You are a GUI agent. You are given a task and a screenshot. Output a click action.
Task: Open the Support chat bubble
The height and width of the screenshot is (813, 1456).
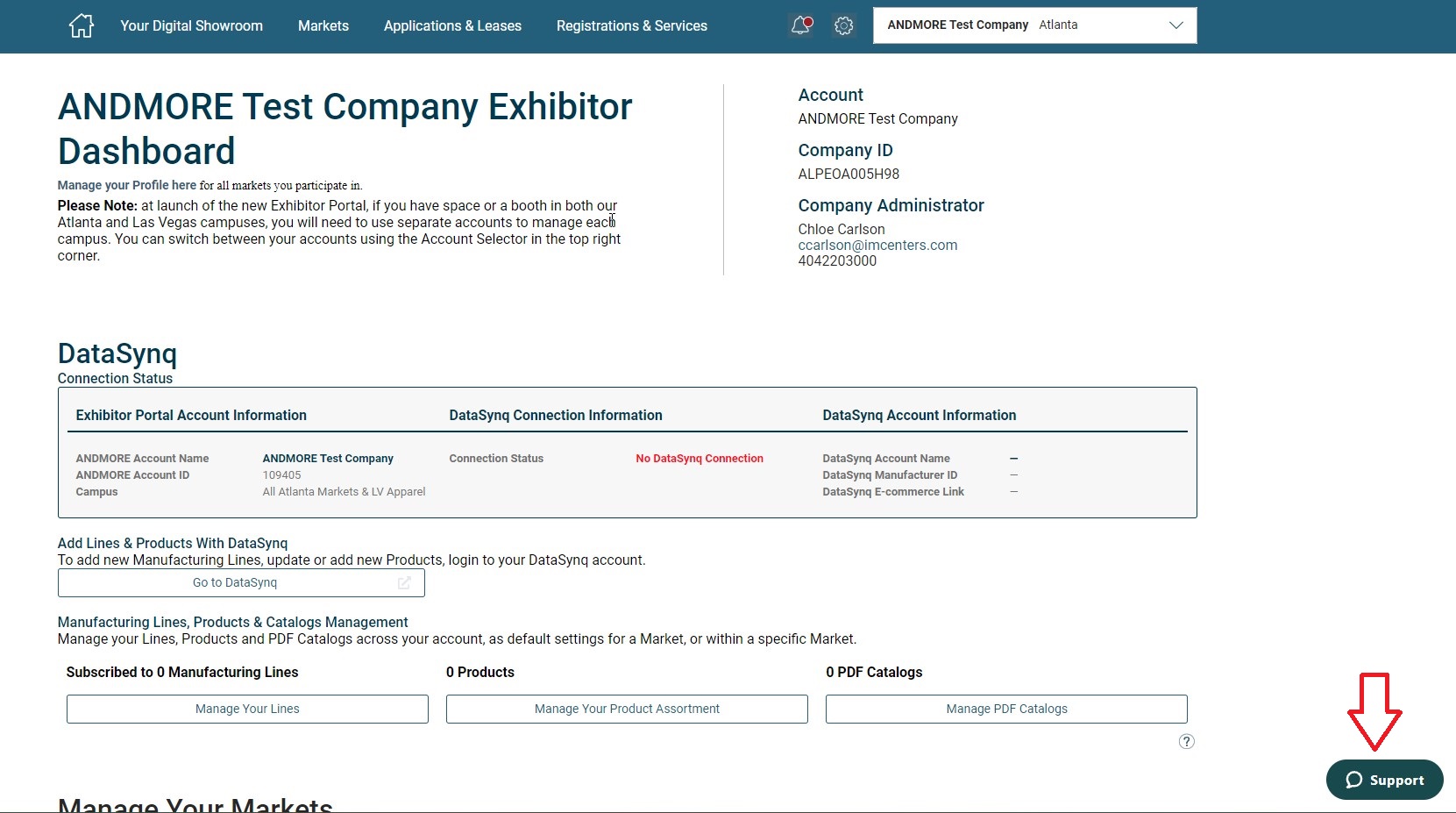(1384, 780)
